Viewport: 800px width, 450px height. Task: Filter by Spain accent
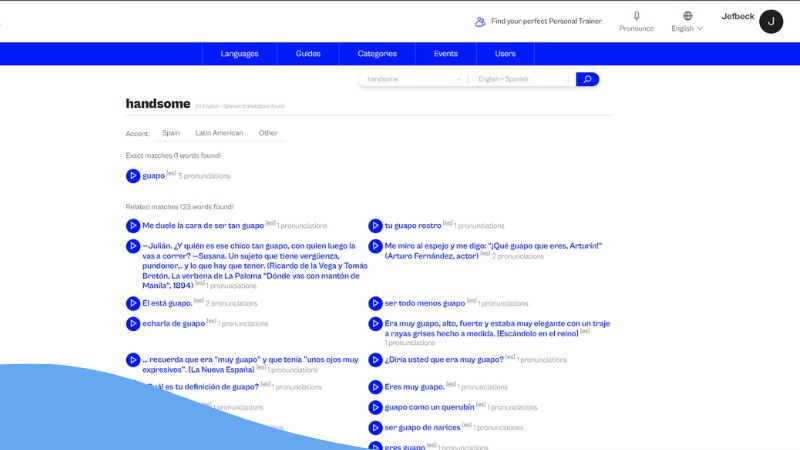(171, 133)
